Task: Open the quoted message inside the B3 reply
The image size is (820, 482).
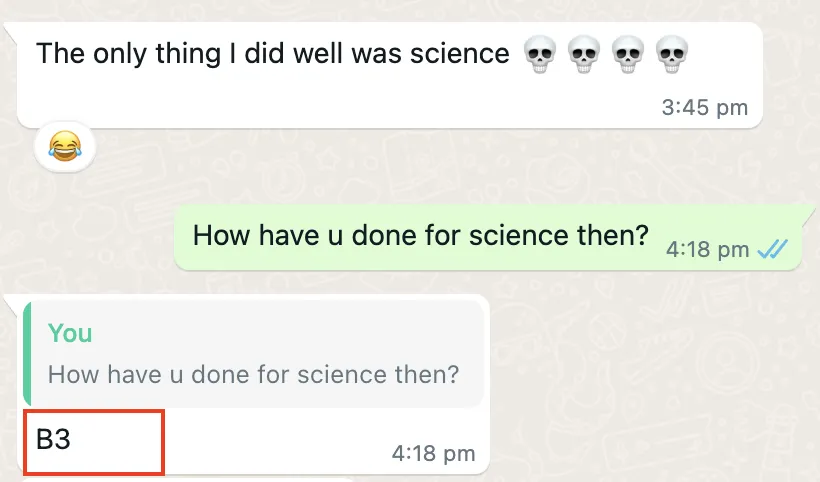Action: pos(254,375)
